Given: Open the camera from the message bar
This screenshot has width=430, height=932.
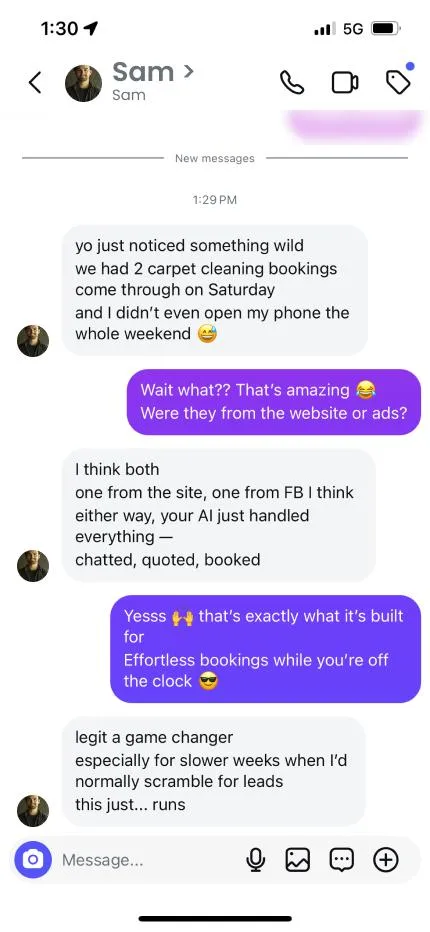Looking at the screenshot, I should [x=33, y=859].
